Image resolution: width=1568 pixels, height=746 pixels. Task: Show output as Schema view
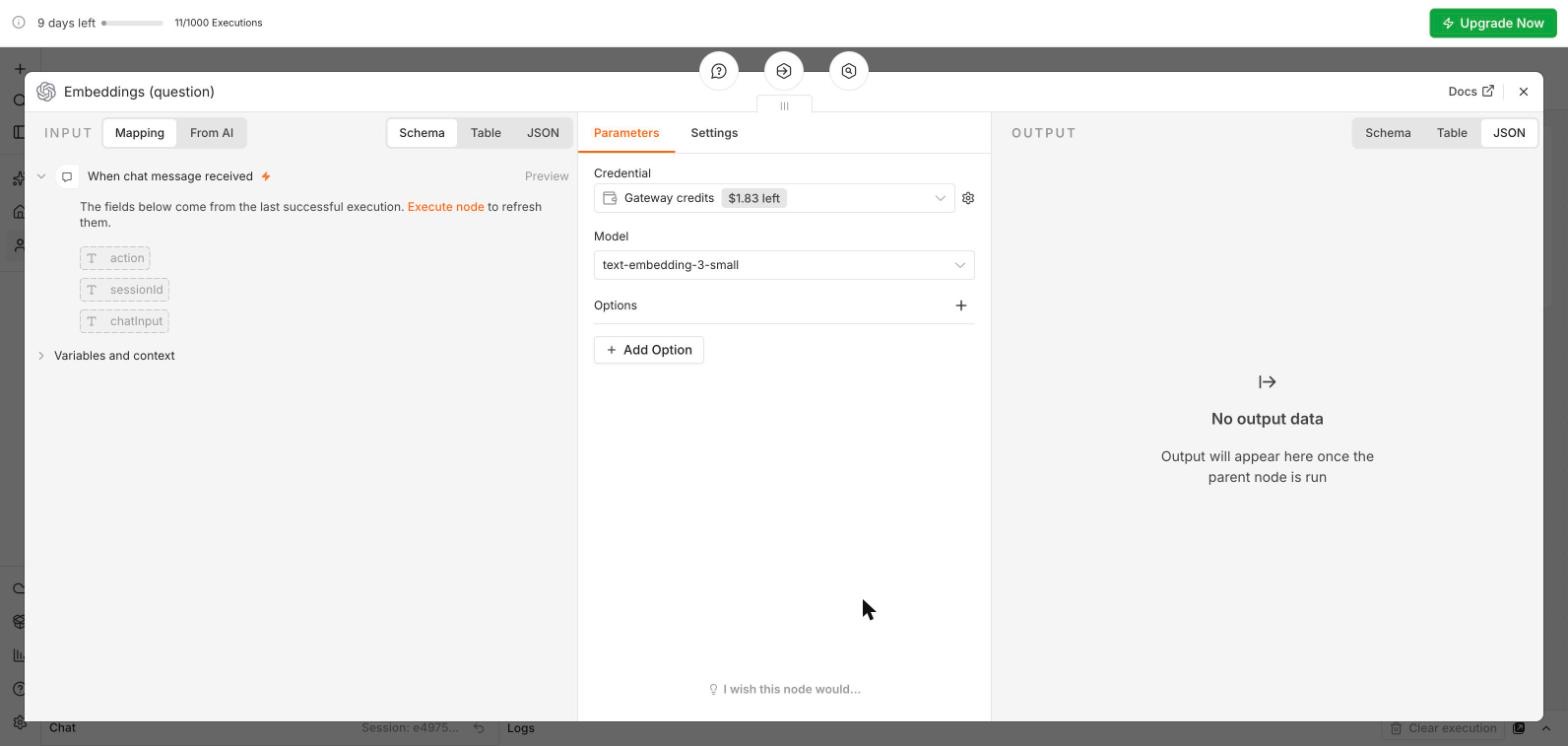(1388, 133)
